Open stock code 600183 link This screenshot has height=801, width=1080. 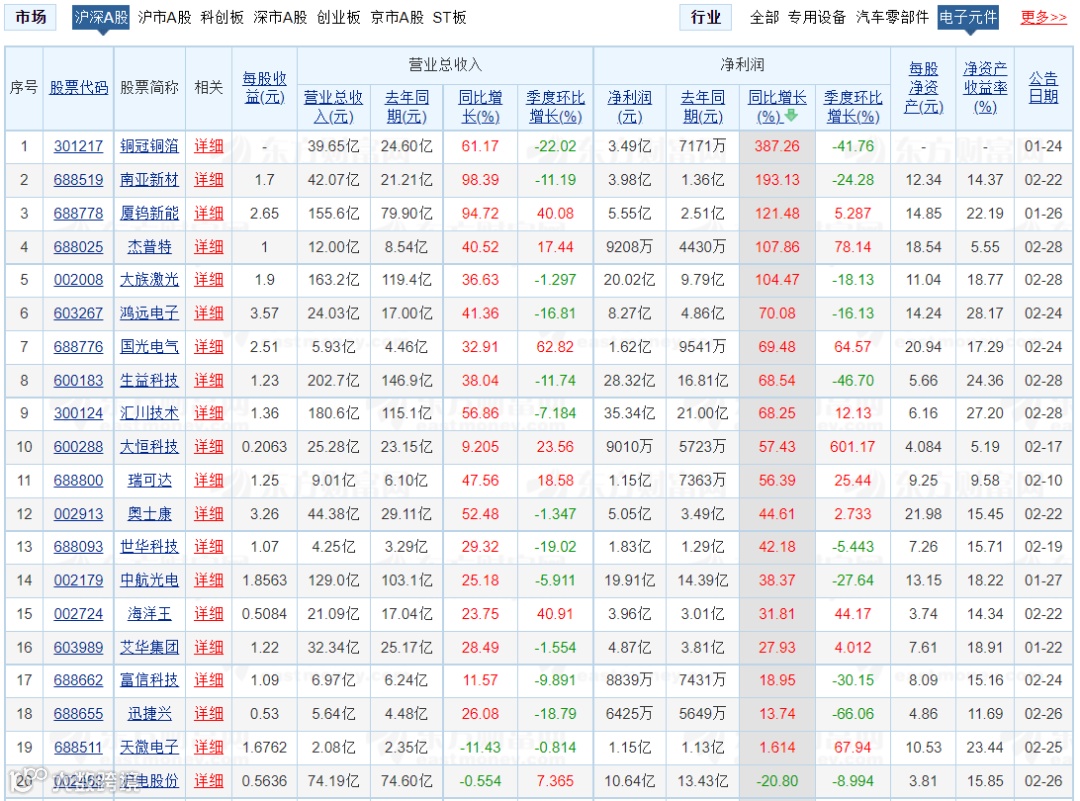tap(79, 380)
